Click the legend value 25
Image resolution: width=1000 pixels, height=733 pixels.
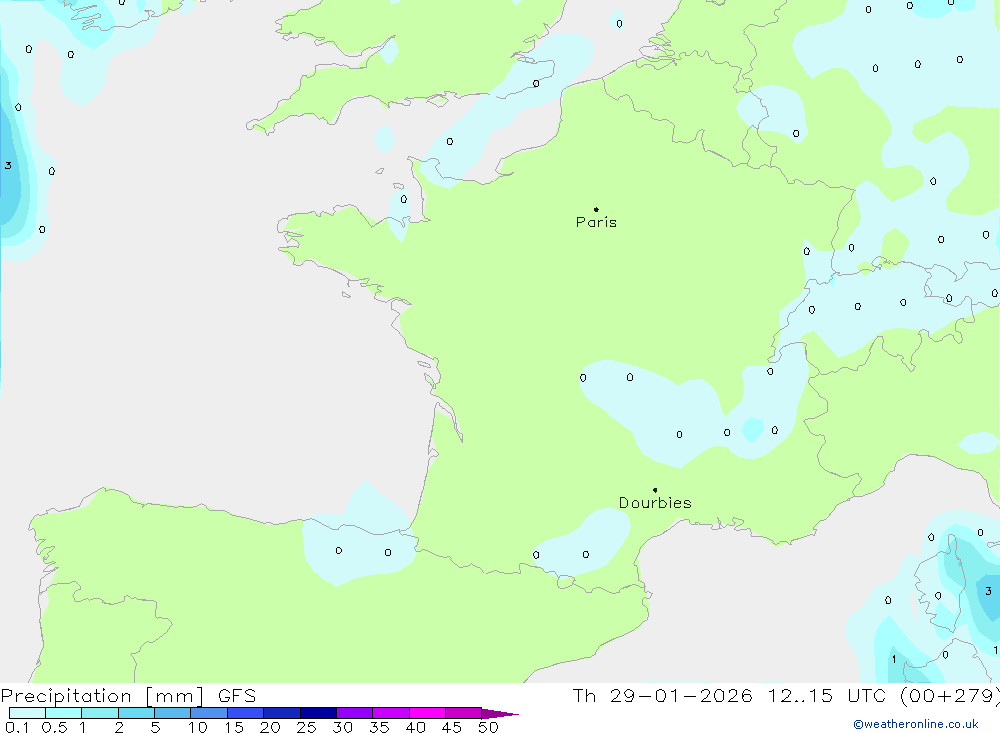(x=307, y=727)
